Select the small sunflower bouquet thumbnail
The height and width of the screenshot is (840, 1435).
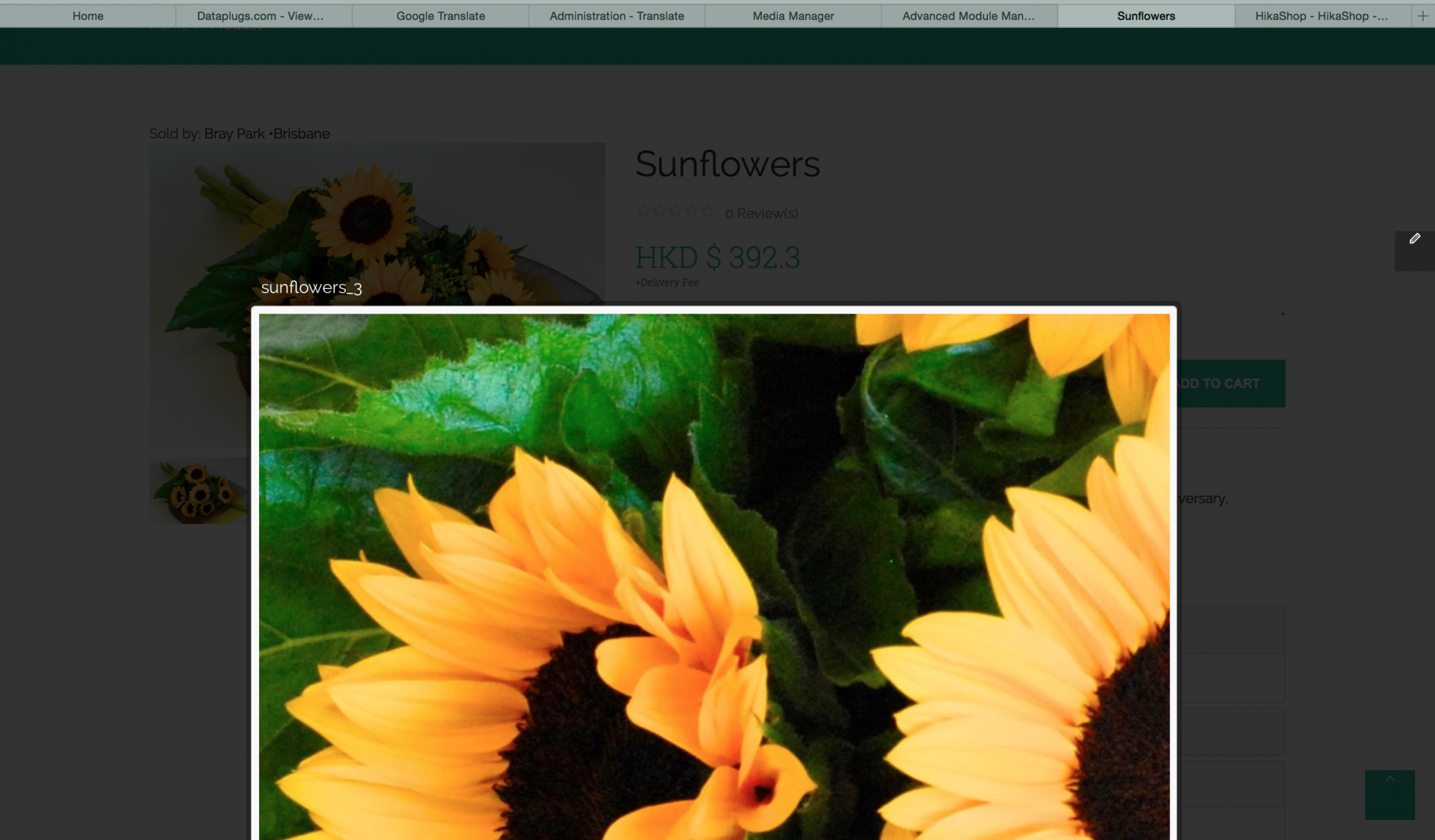(x=198, y=491)
